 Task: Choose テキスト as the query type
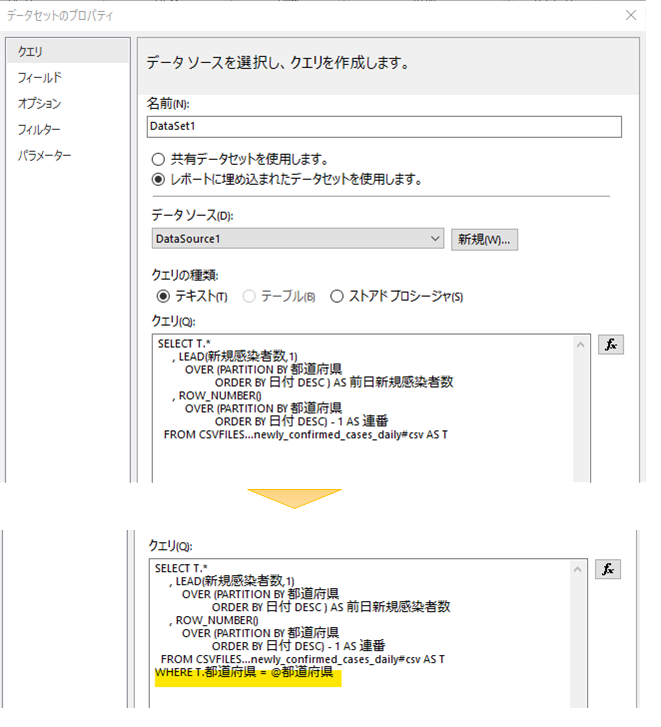(x=163, y=296)
